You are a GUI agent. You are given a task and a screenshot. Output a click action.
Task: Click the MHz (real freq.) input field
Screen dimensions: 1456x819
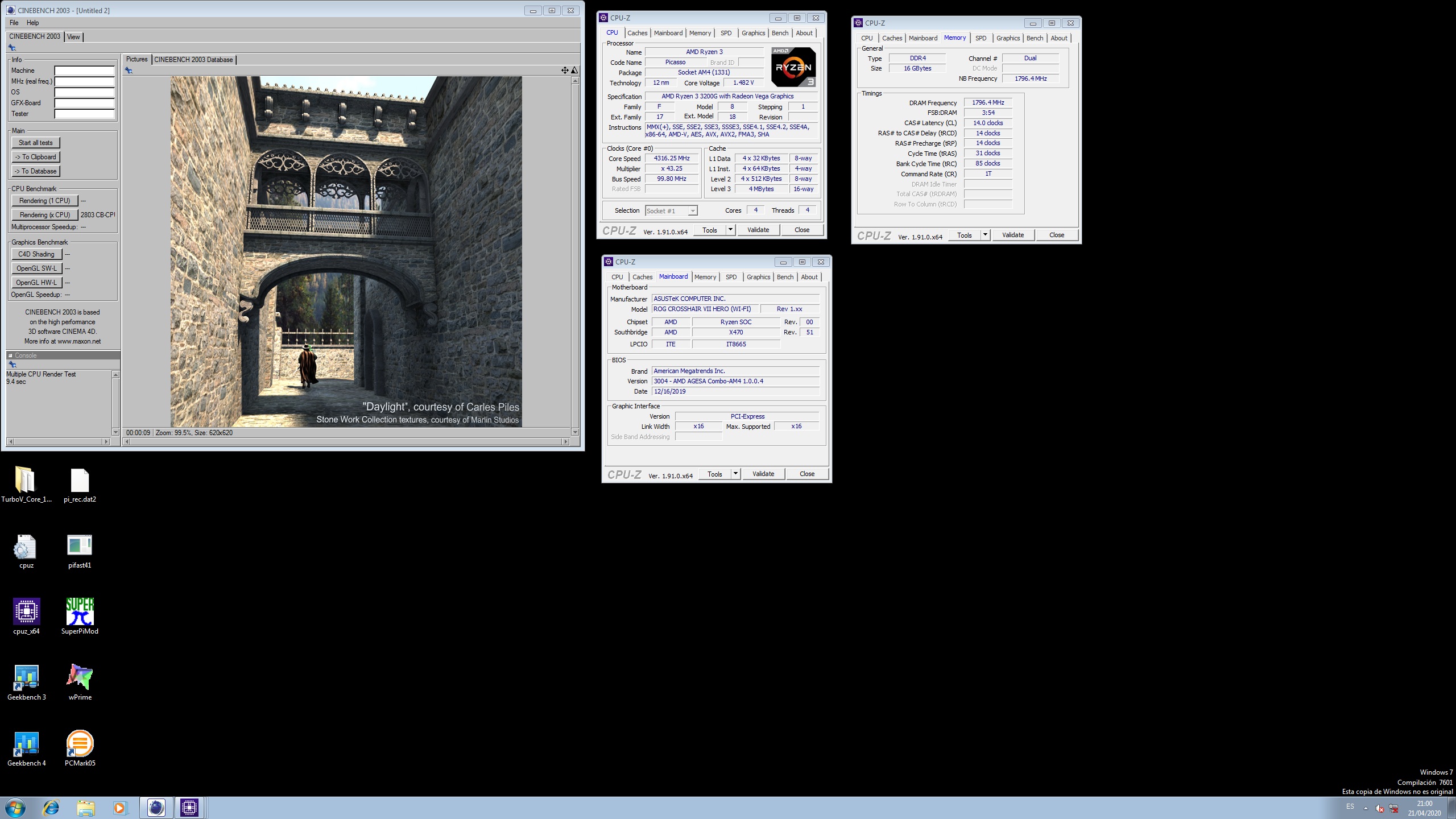point(85,81)
